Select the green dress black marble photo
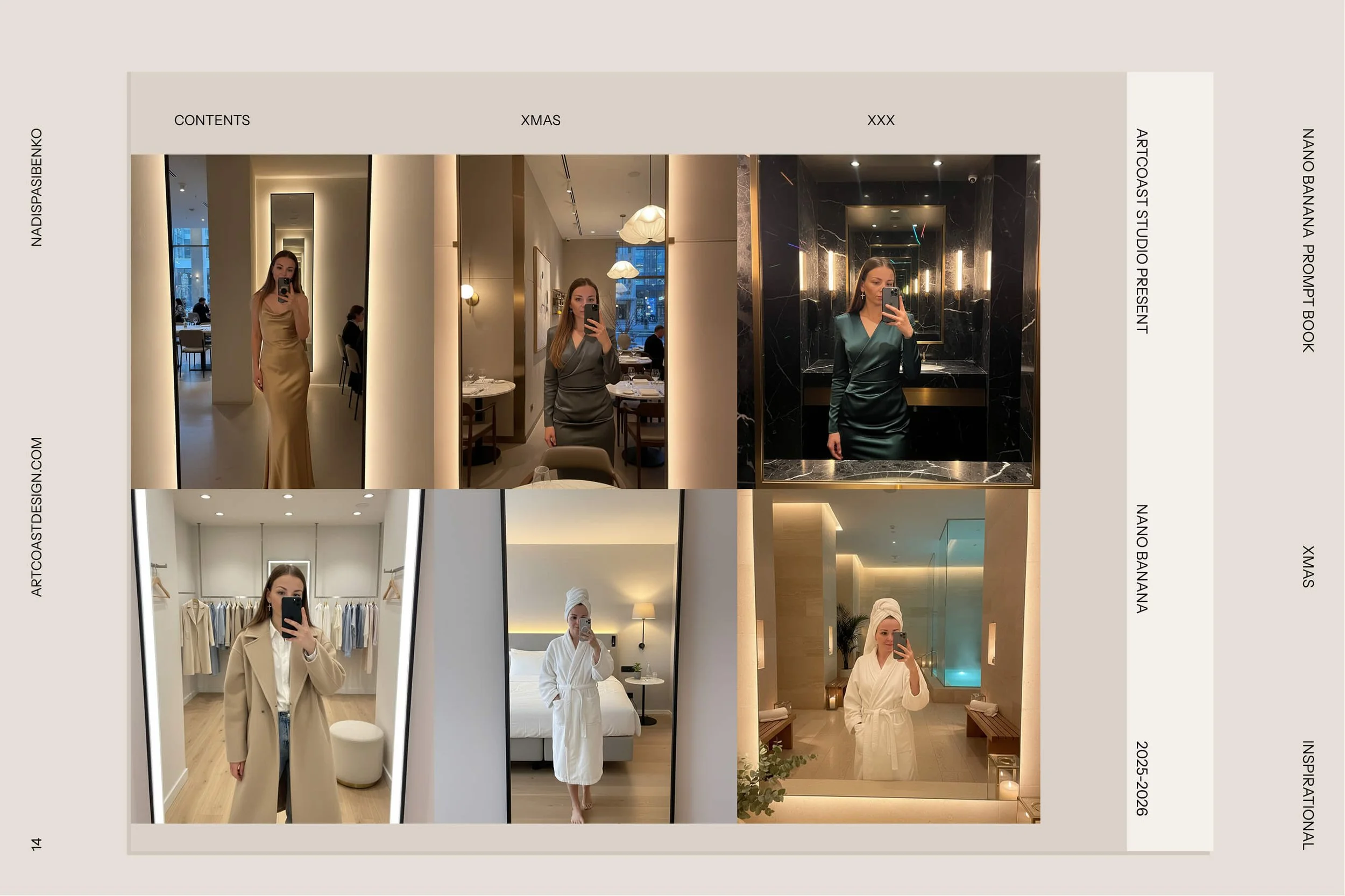1345x896 pixels. coord(888,321)
